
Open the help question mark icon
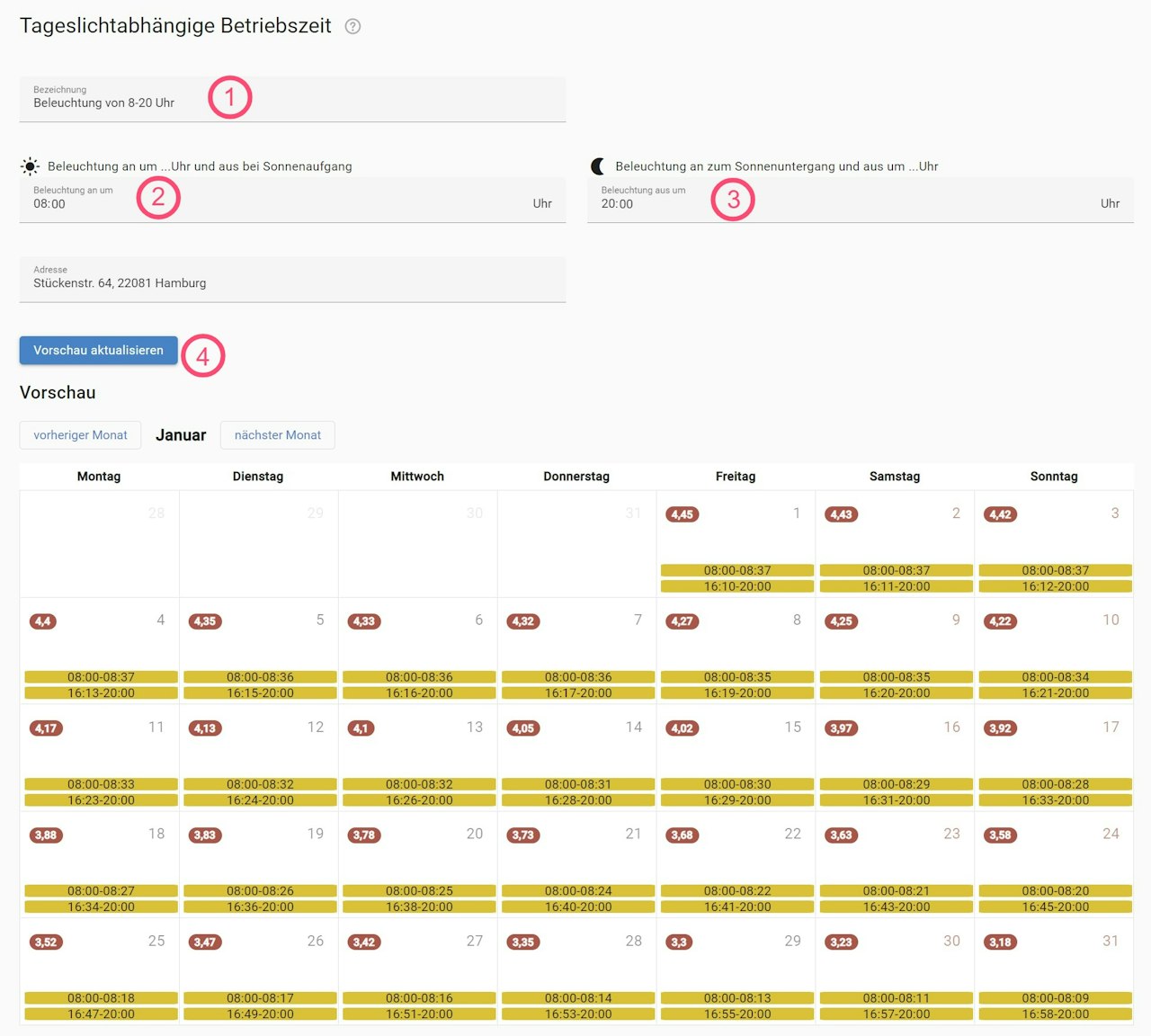(353, 26)
